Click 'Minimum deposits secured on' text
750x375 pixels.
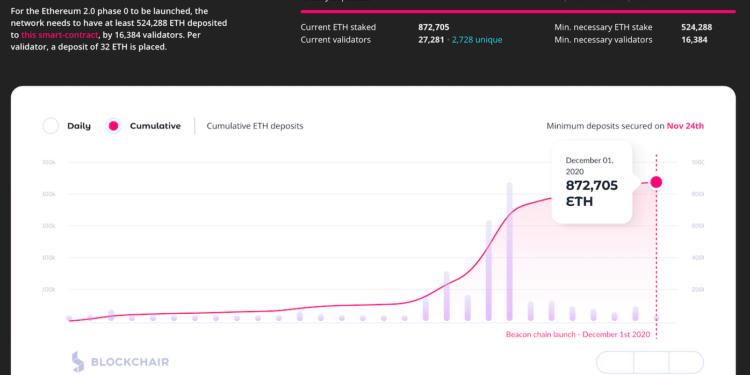(x=606, y=126)
